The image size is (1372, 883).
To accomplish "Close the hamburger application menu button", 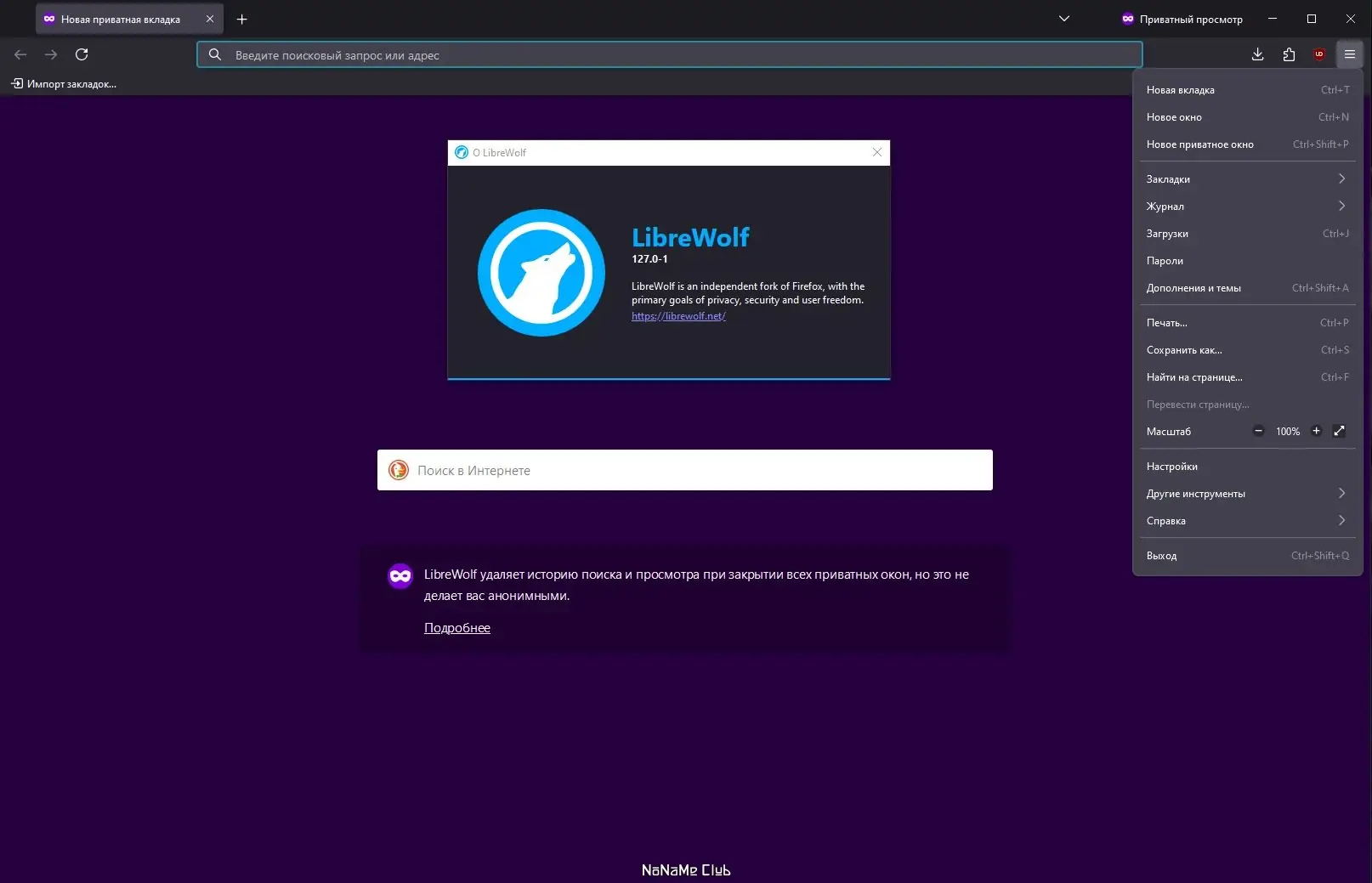I will pos(1350,54).
